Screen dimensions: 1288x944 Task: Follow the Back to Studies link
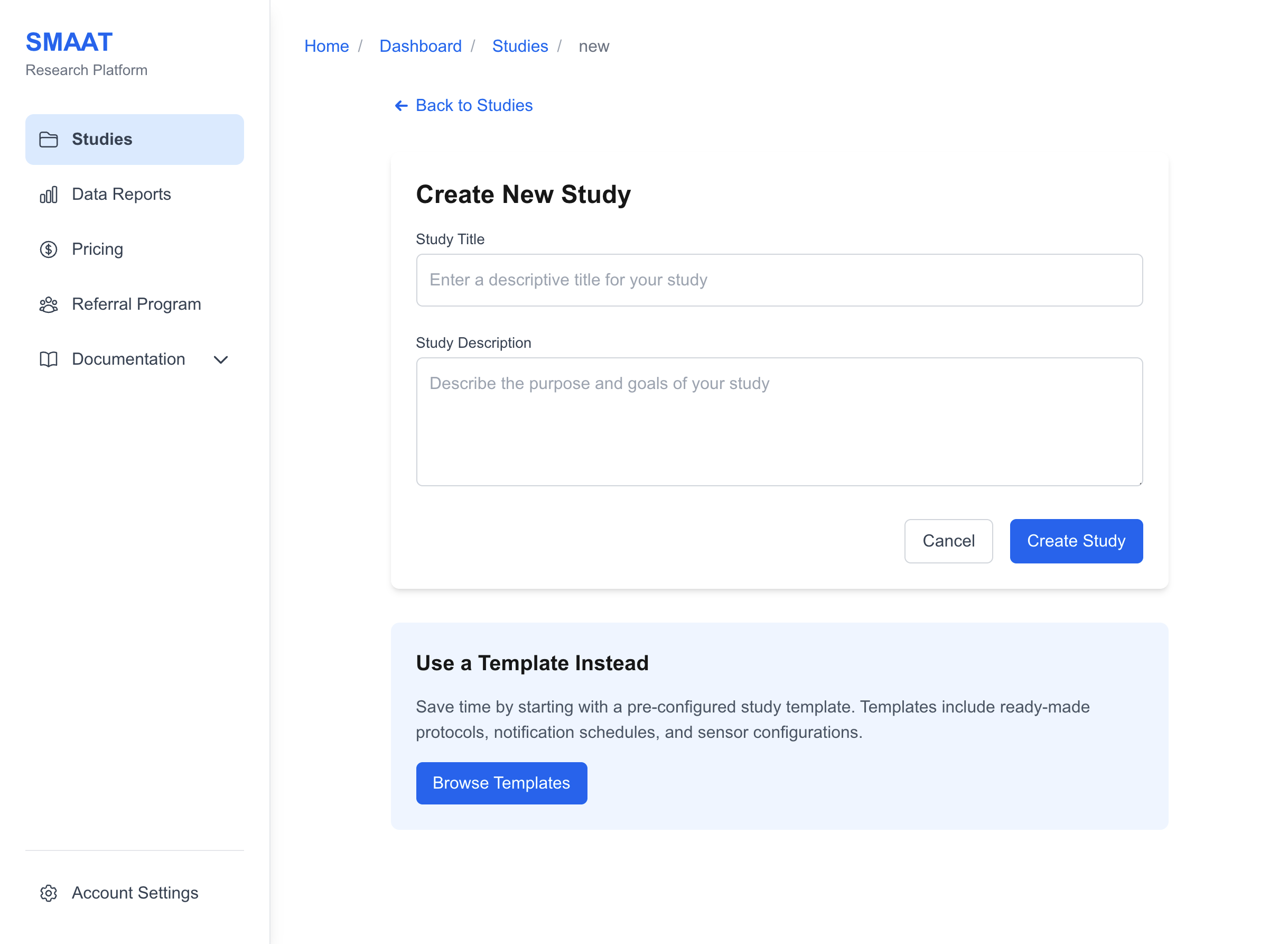(474, 105)
